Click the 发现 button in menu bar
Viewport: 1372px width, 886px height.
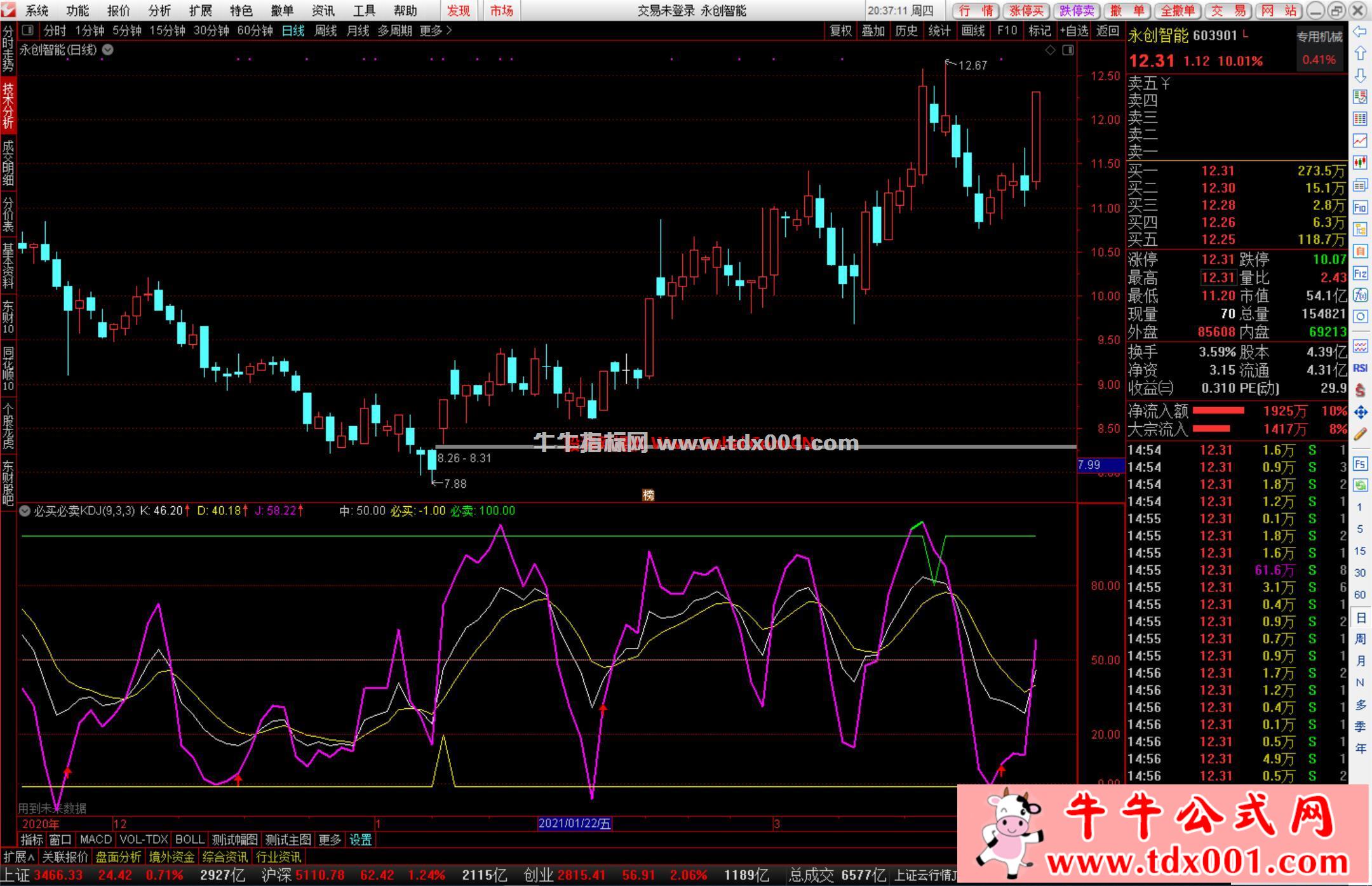tap(459, 11)
